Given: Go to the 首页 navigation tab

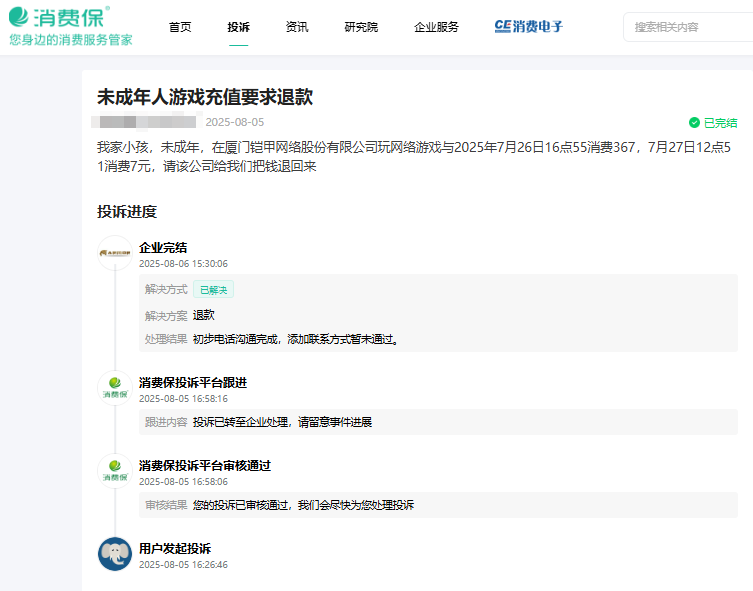Looking at the screenshot, I should click(x=180, y=27).
